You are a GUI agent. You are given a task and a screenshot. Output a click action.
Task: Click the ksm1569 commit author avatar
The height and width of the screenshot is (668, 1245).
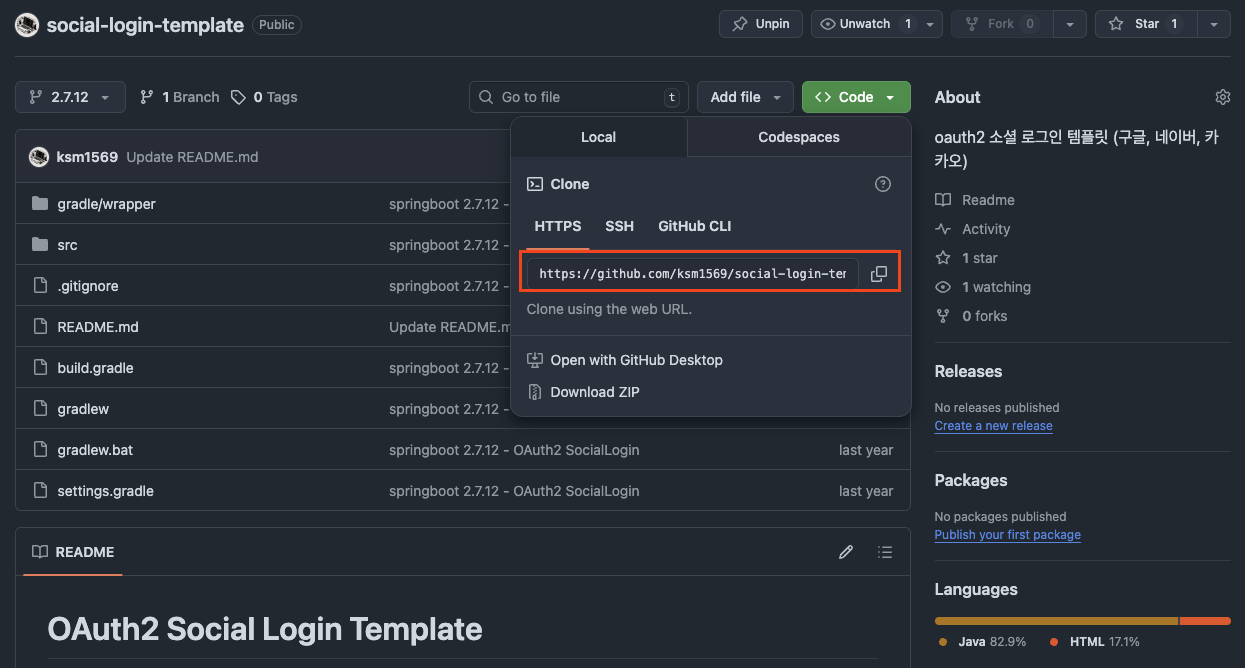[x=39, y=157]
